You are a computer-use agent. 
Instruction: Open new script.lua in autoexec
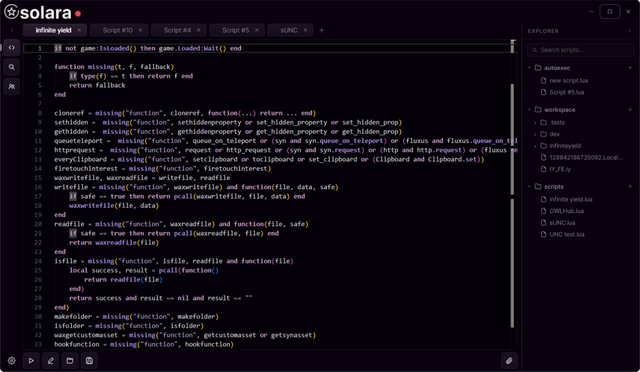569,80
